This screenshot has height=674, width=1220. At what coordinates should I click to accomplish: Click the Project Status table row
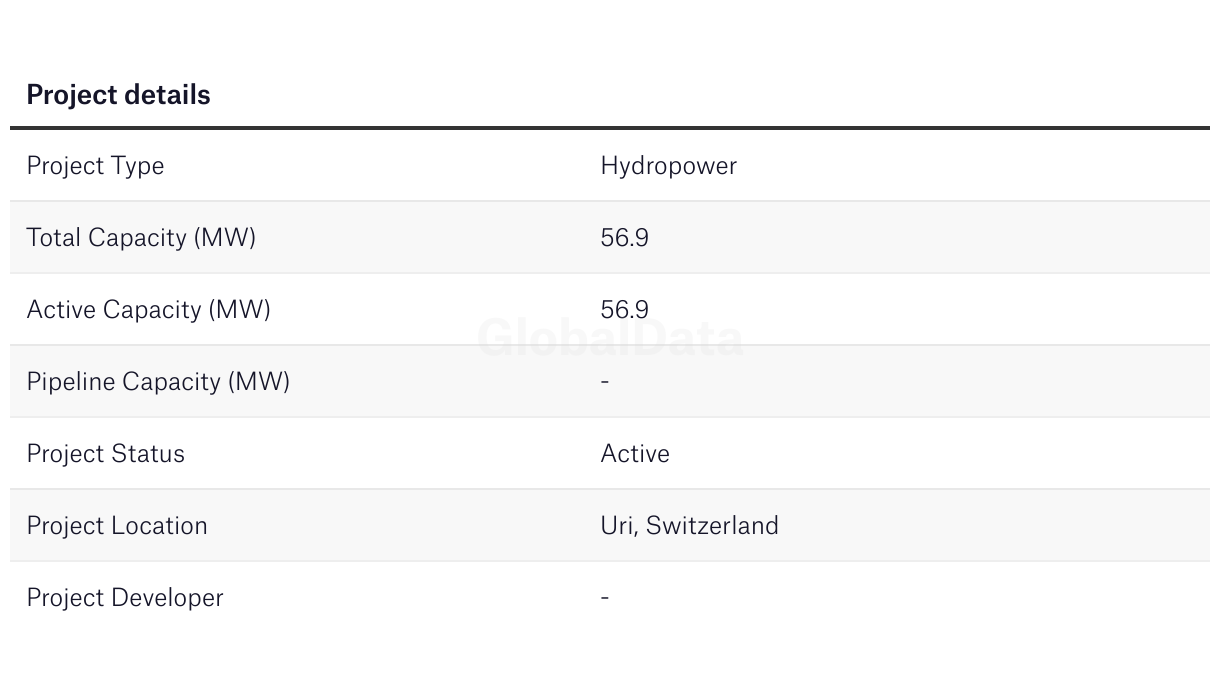click(610, 454)
